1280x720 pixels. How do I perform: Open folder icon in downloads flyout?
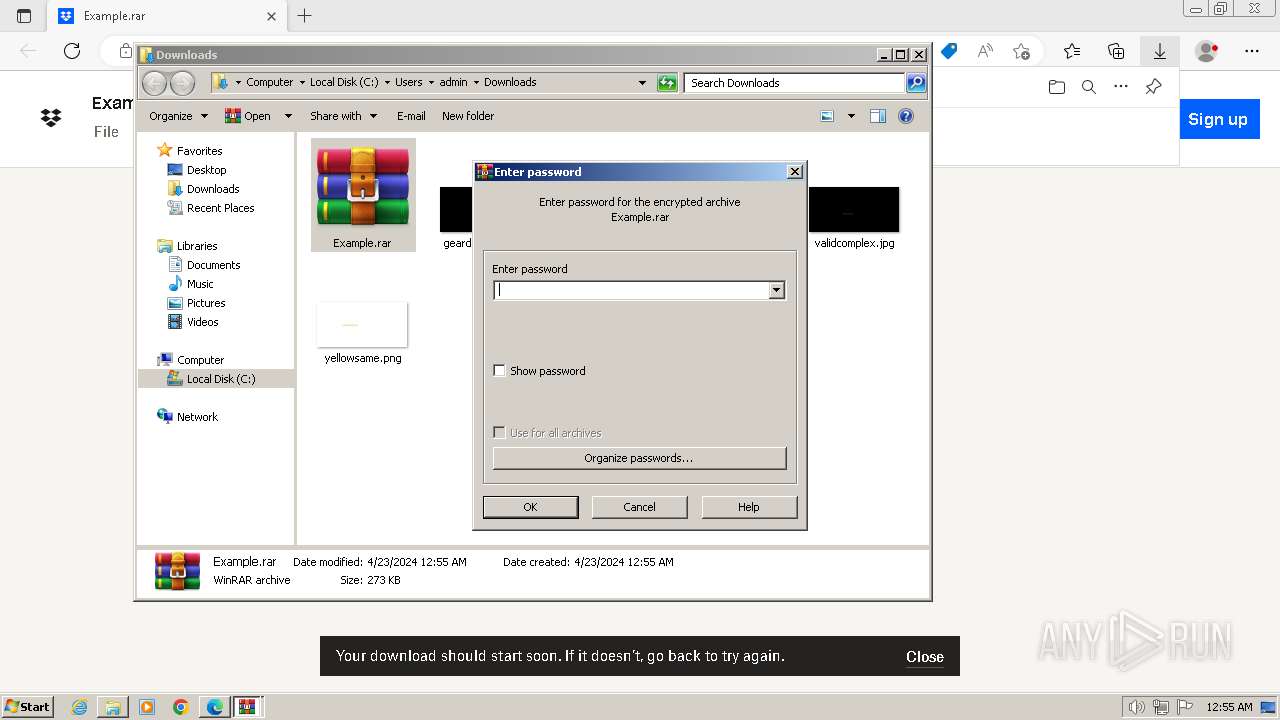pyautogui.click(x=1057, y=87)
